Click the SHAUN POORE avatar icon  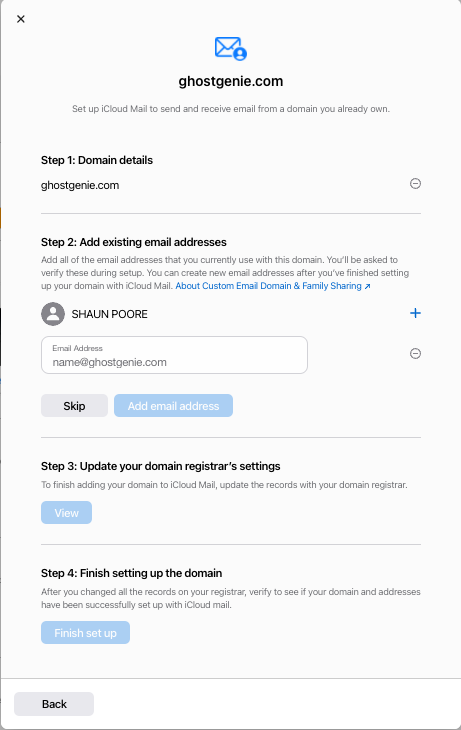(x=53, y=314)
